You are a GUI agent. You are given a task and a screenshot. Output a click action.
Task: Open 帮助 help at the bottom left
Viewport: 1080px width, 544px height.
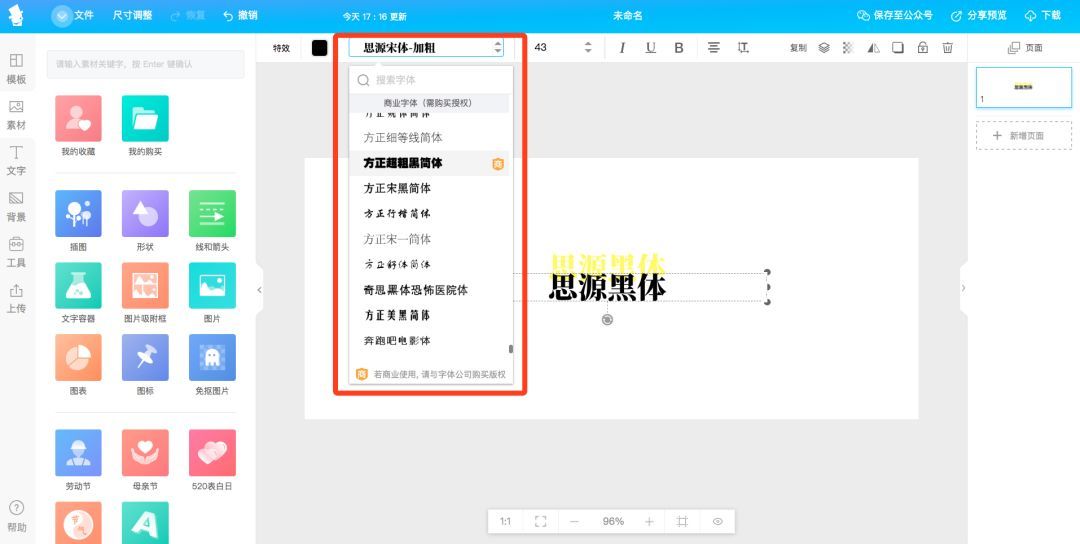coord(17,517)
